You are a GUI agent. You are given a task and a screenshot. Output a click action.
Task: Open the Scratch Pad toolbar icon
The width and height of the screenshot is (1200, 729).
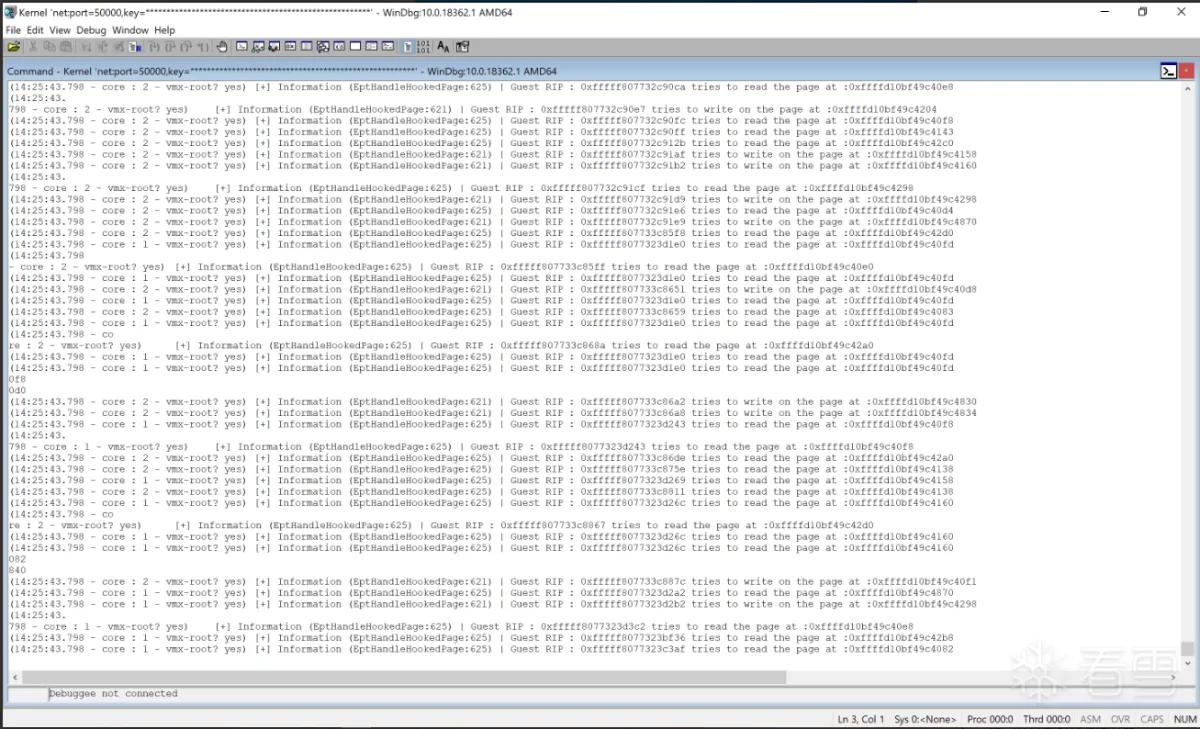355,47
